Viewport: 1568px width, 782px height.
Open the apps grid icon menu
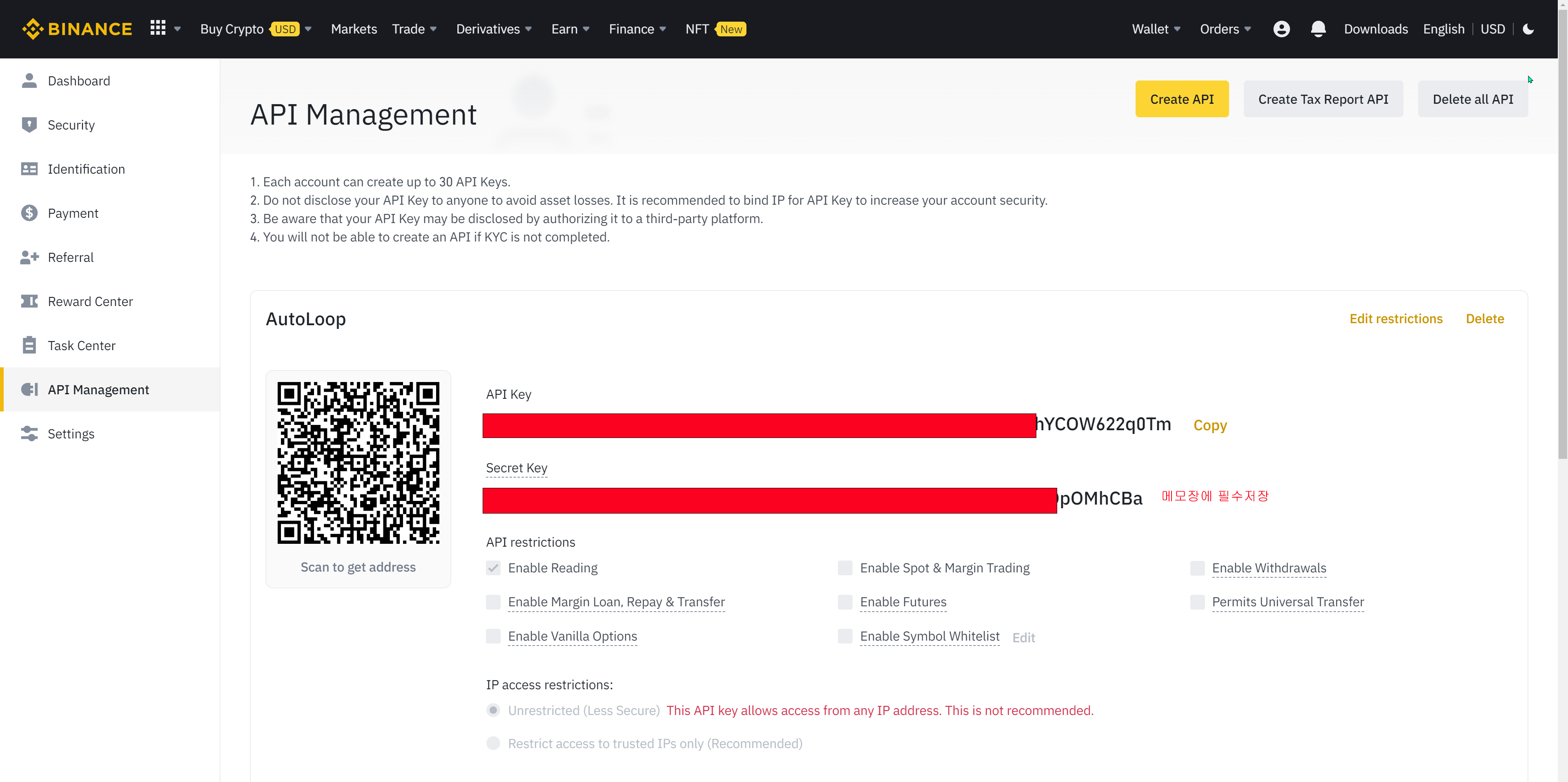[x=158, y=28]
